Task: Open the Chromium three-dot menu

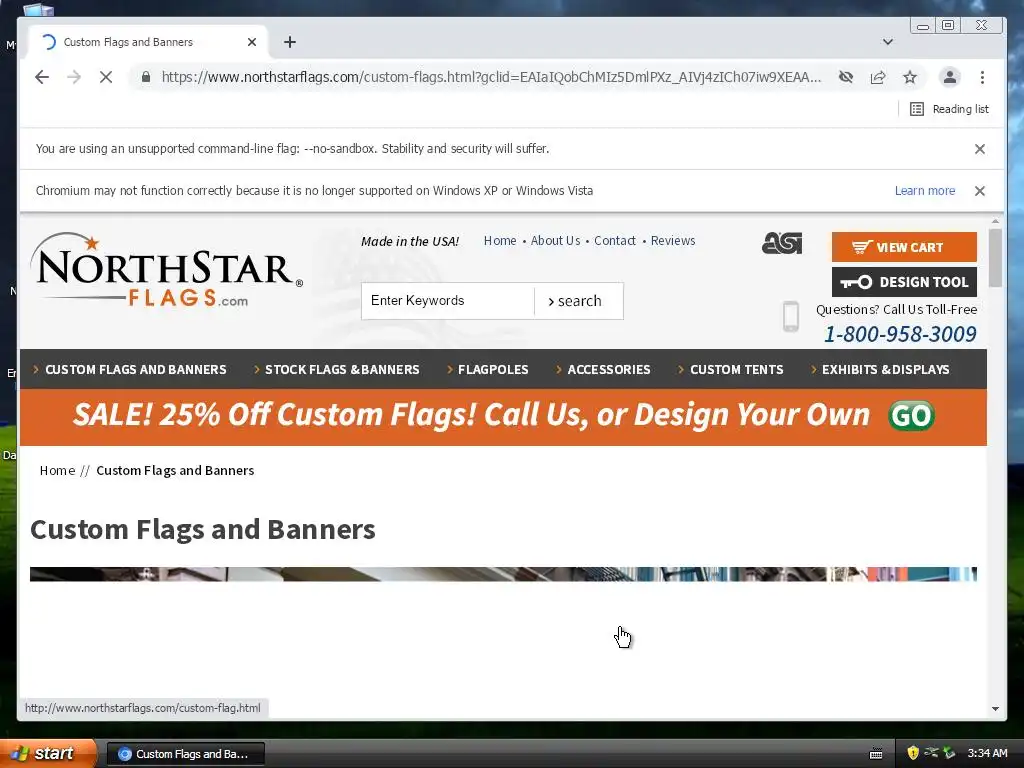Action: click(982, 77)
